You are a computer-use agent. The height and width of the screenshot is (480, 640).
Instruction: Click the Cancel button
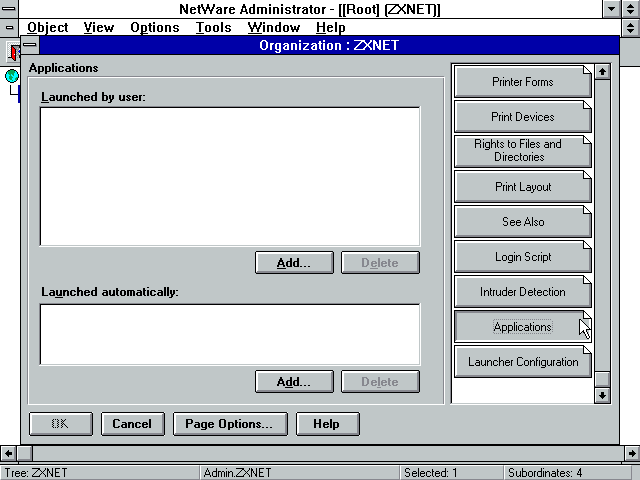(133, 424)
